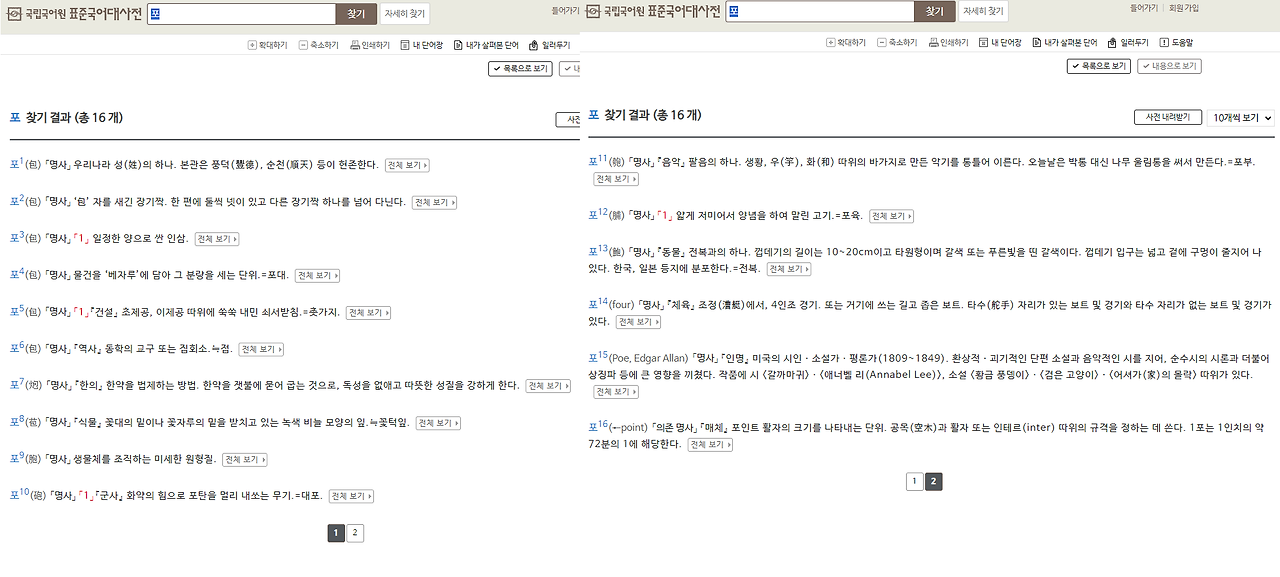Image resolution: width=1280 pixels, height=577 pixels.
Task: Open 내가 살펴본 단어 icon
Action: tap(1065, 43)
